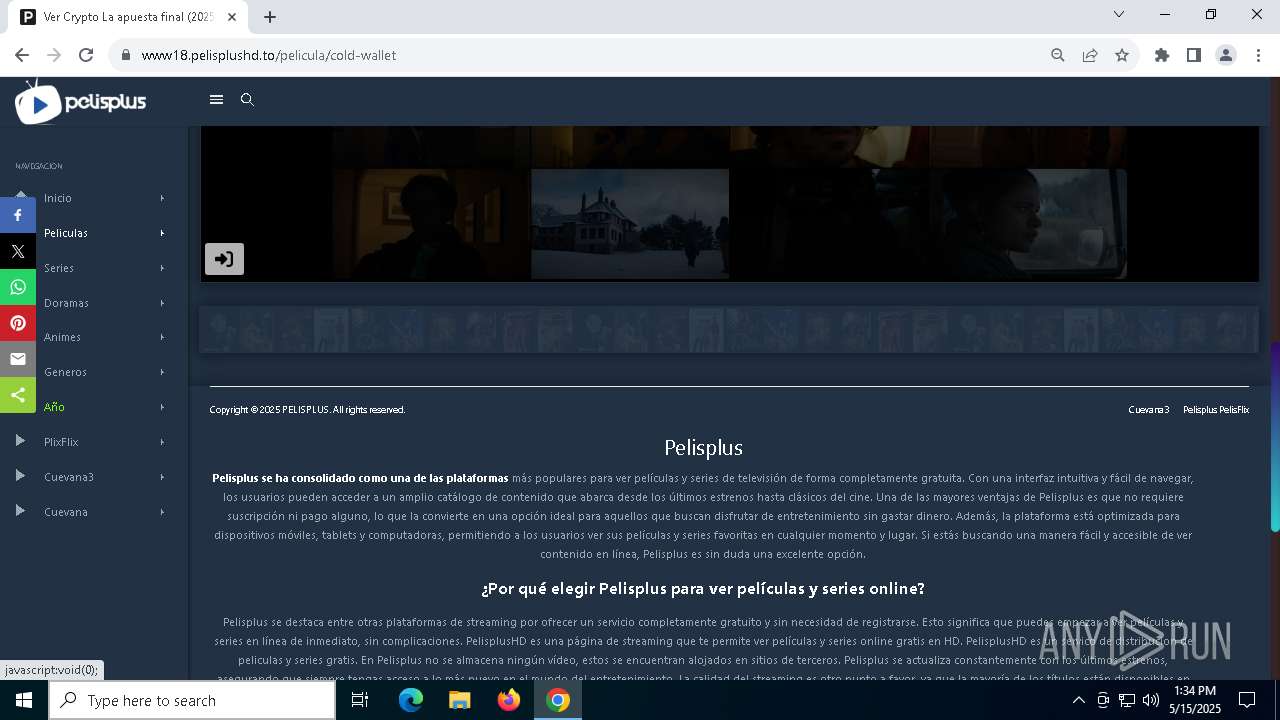Expand the Año submenu arrow
The height and width of the screenshot is (720, 1280).
[162, 407]
